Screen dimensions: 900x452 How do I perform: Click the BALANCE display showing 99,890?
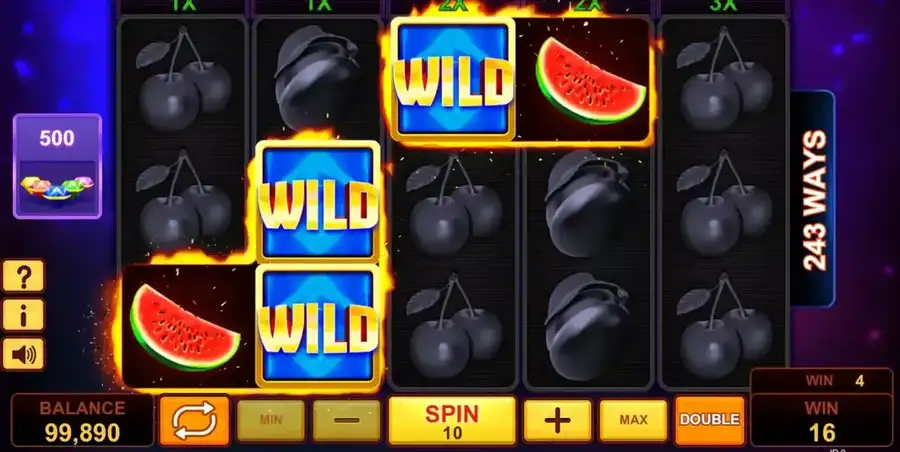pyautogui.click(x=82, y=420)
